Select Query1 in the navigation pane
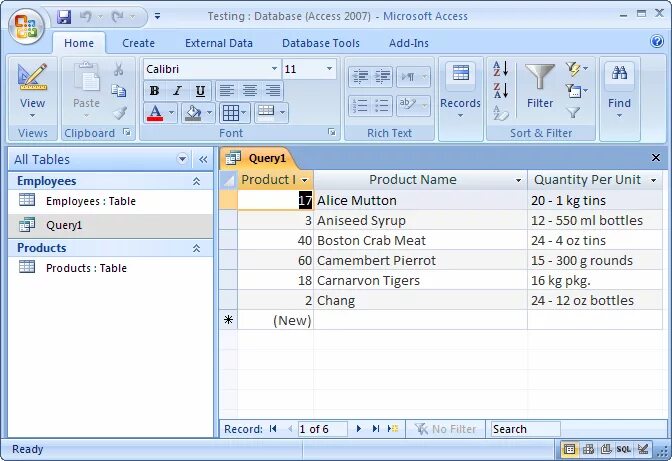This screenshot has height=461, width=672. pyautogui.click(x=111, y=225)
